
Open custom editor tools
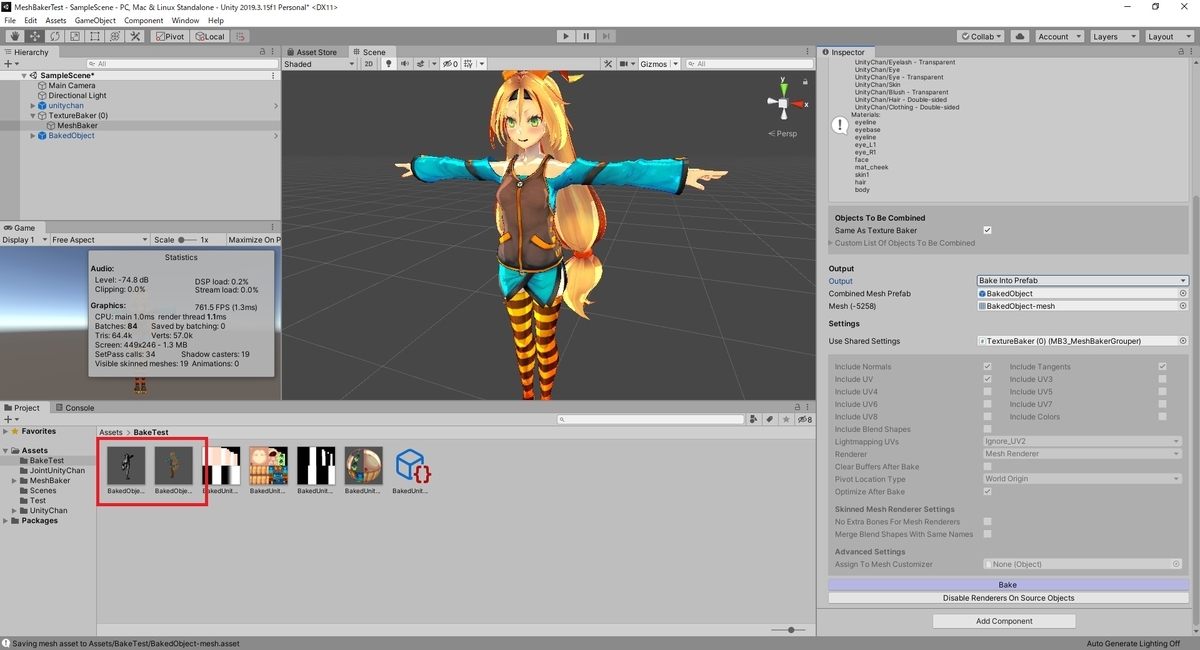coord(135,36)
